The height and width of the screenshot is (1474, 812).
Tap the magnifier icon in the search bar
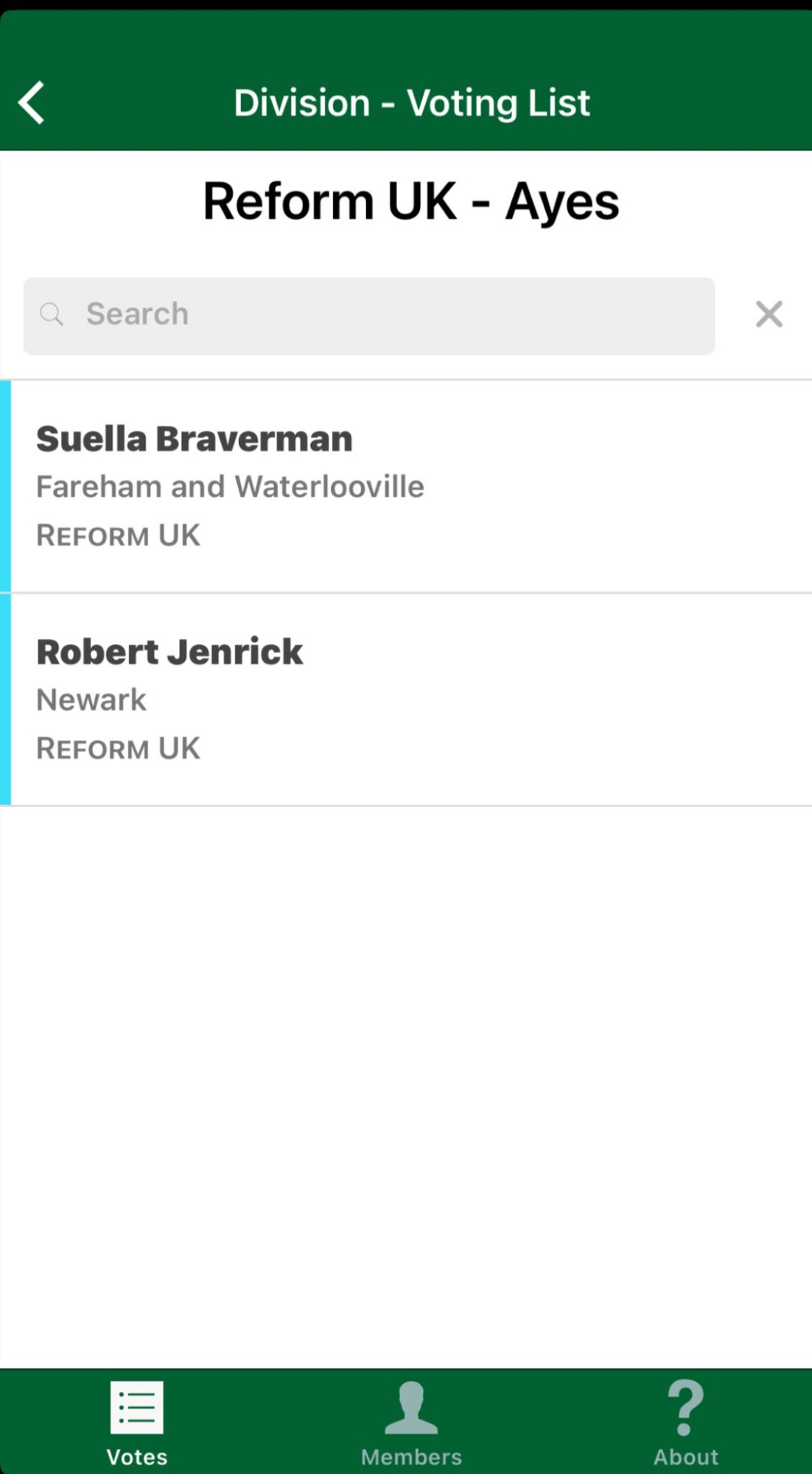52,315
